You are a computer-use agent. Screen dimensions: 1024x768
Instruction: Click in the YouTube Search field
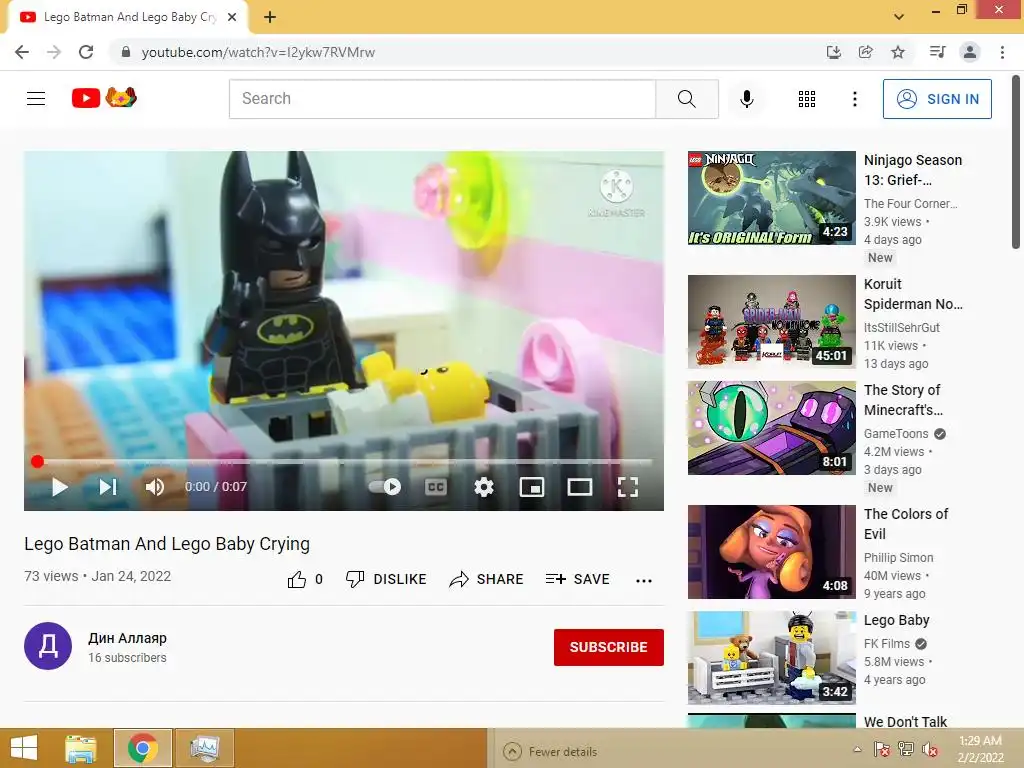[442, 99]
